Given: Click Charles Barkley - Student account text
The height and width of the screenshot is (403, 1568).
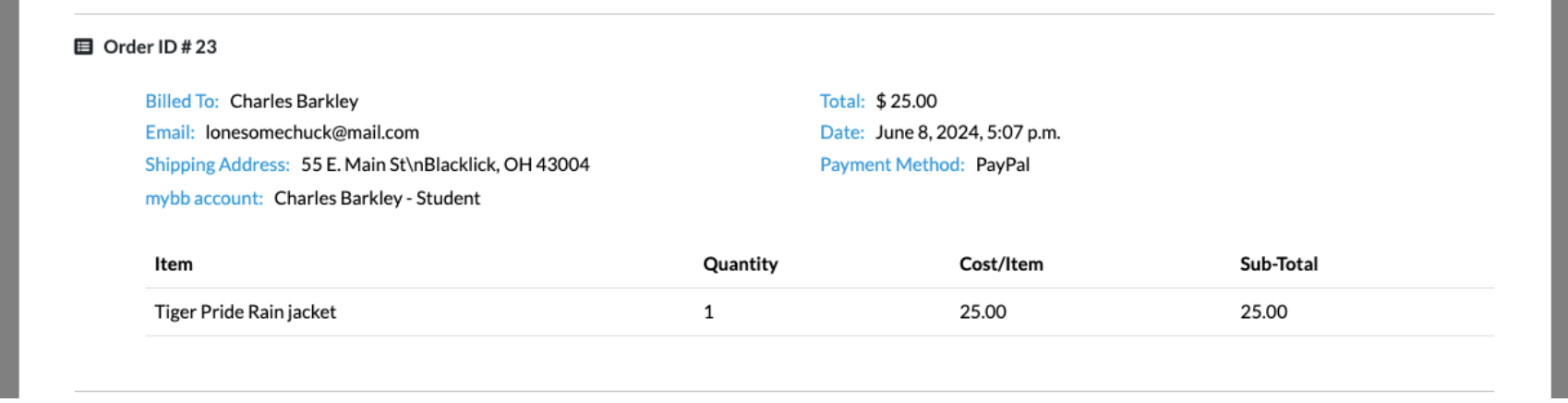Looking at the screenshot, I should (377, 199).
